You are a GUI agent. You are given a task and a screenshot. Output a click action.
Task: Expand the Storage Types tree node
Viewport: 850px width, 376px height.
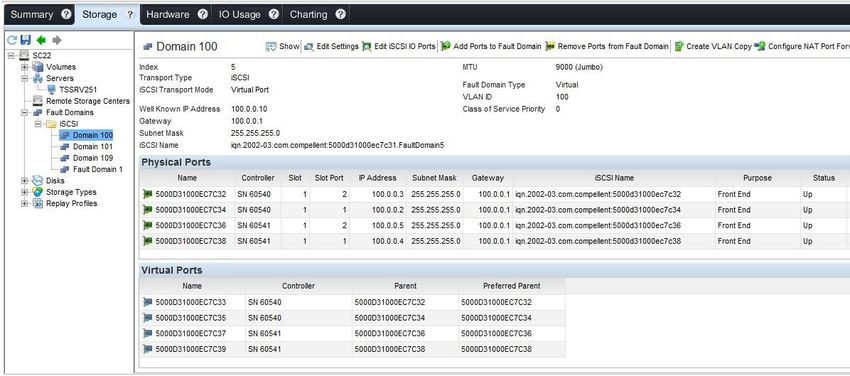(x=24, y=192)
